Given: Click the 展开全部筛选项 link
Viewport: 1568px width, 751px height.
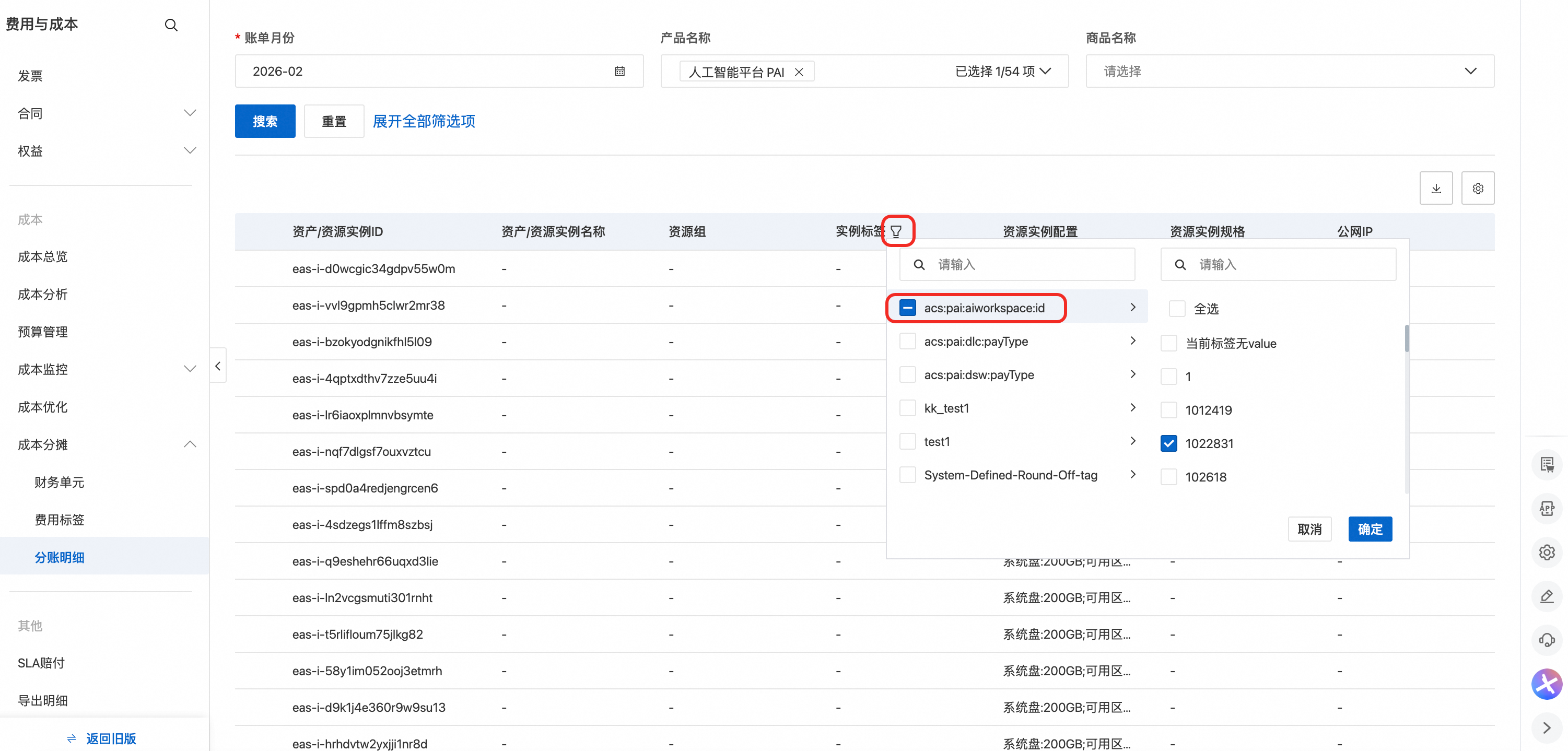Looking at the screenshot, I should [424, 121].
